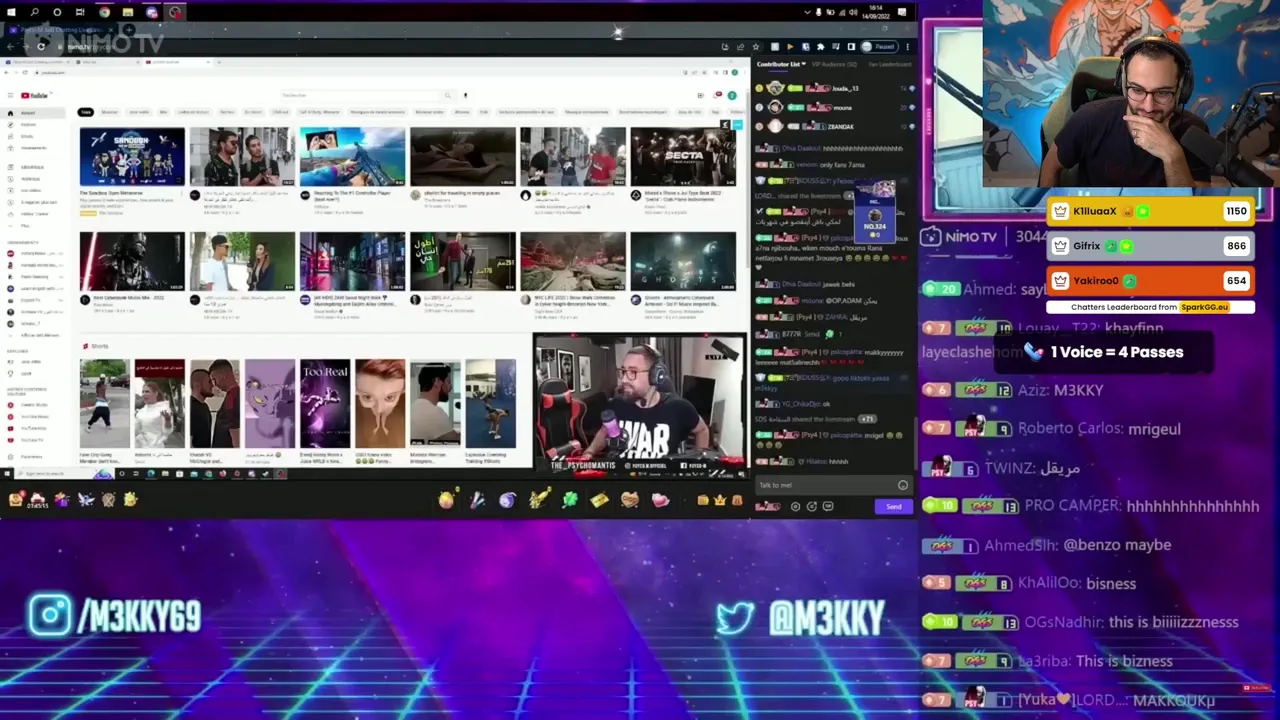
Task: Click the Windows Start button in taskbar
Action: click(x=11, y=13)
